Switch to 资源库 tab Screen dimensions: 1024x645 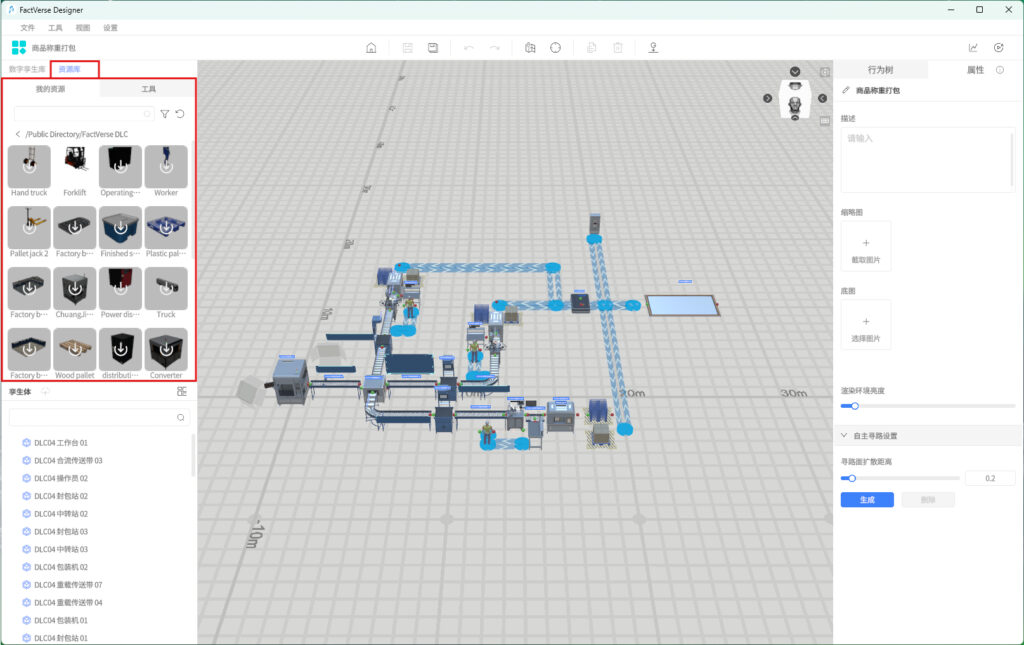69,69
